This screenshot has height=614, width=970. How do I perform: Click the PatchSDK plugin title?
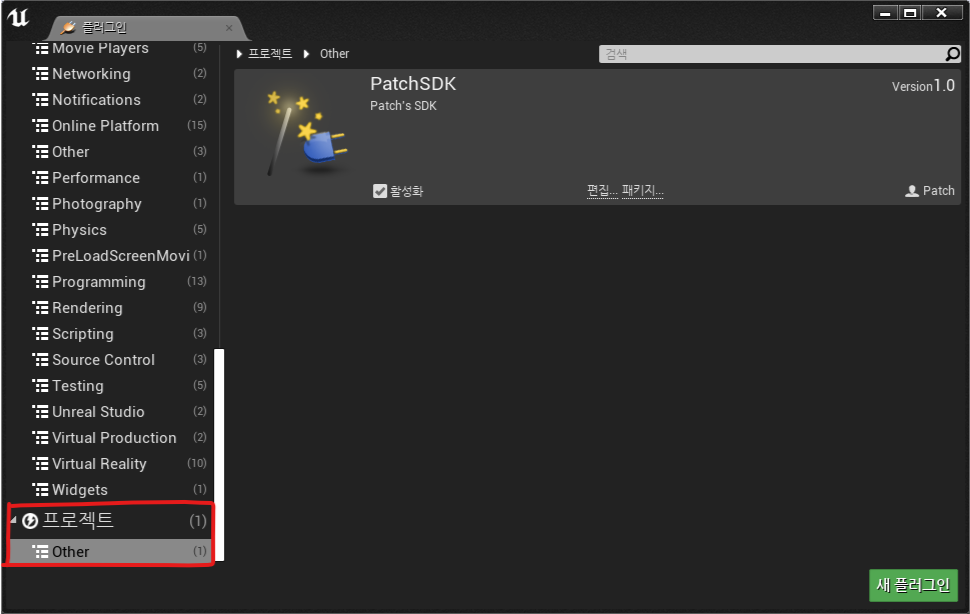(413, 83)
